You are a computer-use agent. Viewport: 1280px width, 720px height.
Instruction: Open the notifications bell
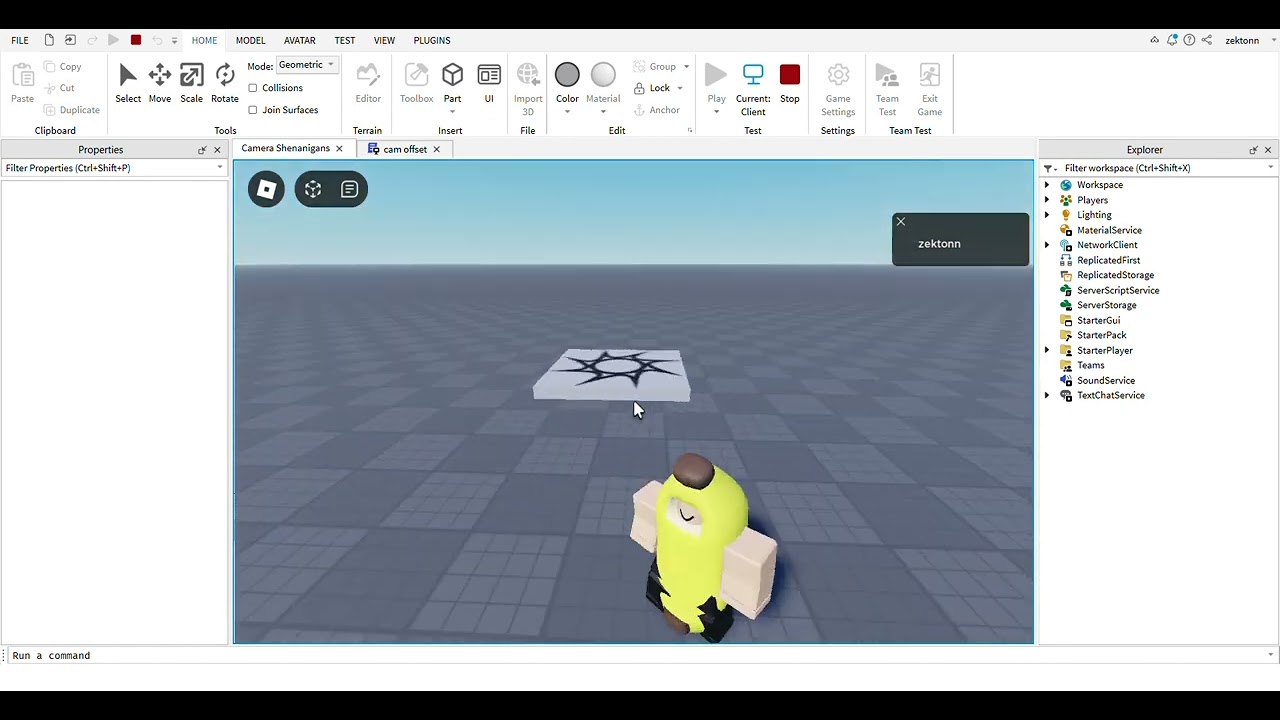coord(1172,40)
